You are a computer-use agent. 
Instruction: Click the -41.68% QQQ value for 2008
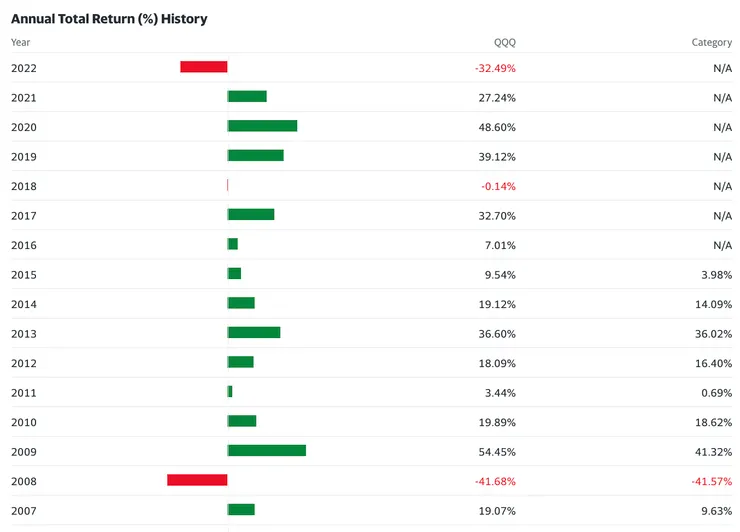(495, 481)
